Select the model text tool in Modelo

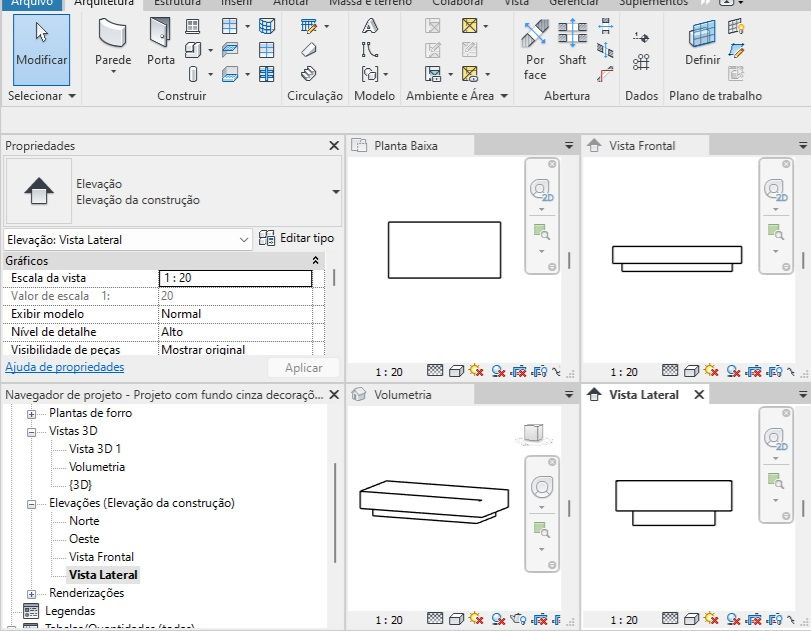370,26
